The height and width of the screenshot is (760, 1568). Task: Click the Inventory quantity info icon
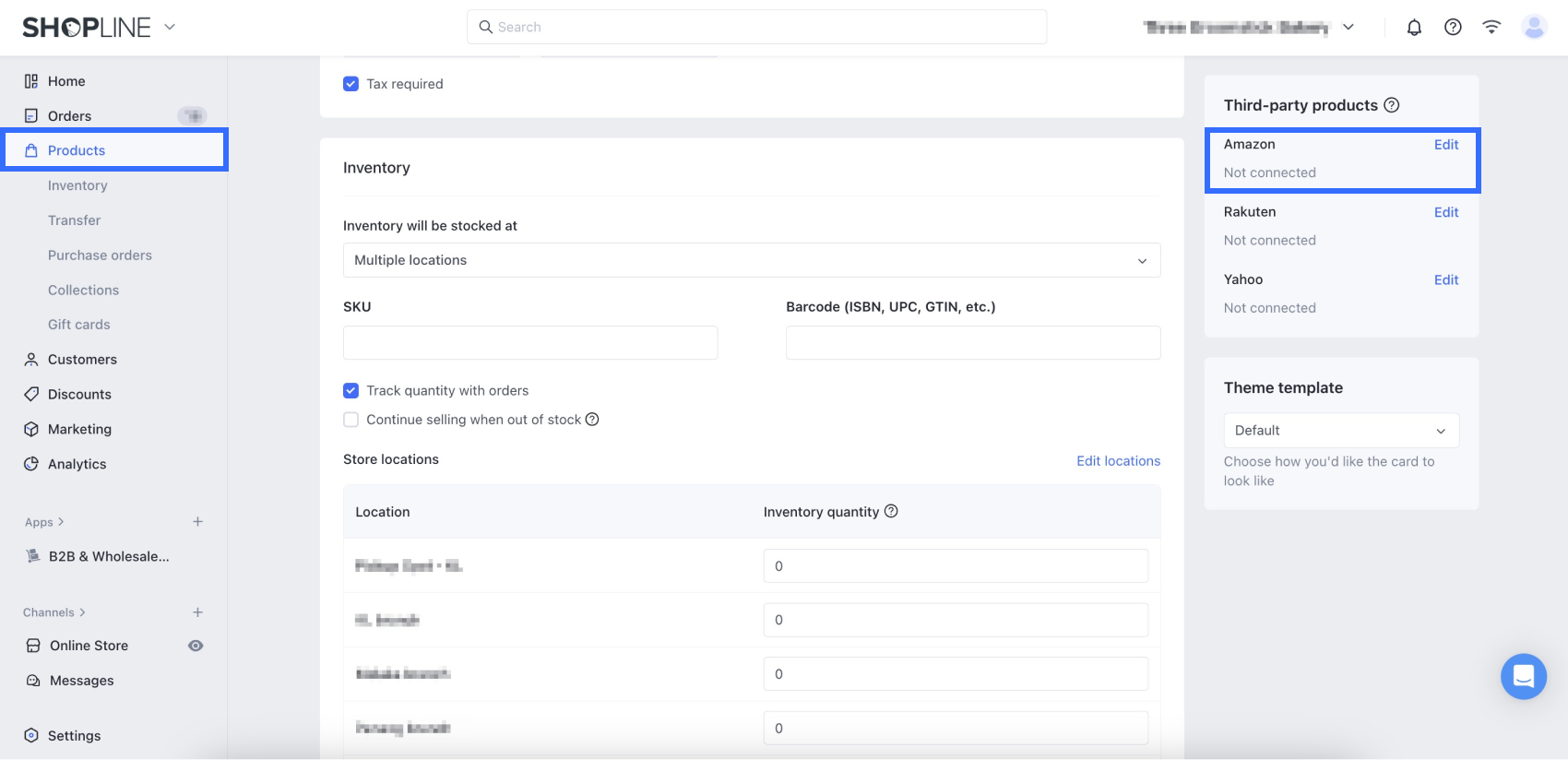click(x=891, y=511)
